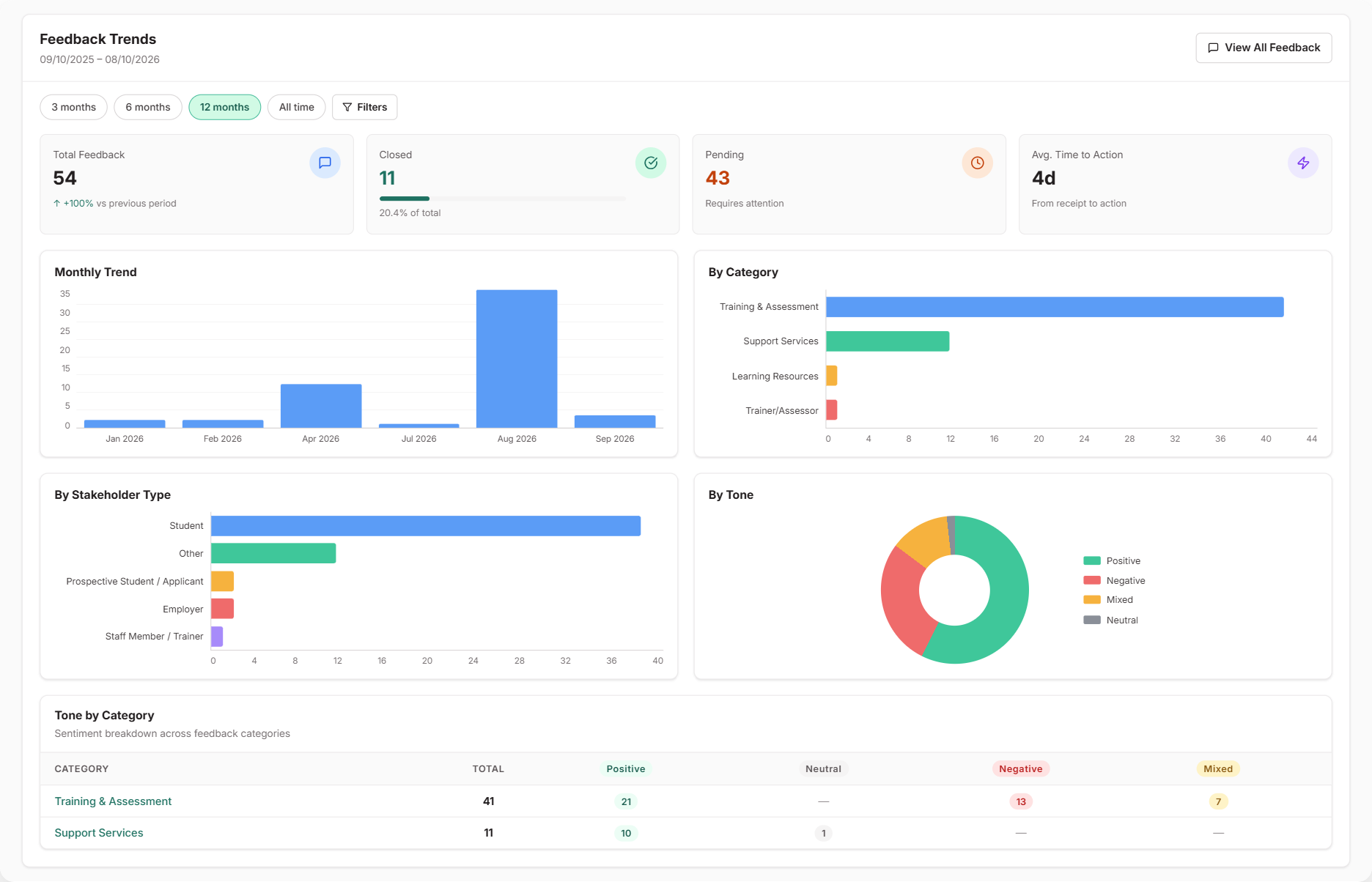Open the Training & Assessment category link
The height and width of the screenshot is (882, 1372).
(113, 801)
